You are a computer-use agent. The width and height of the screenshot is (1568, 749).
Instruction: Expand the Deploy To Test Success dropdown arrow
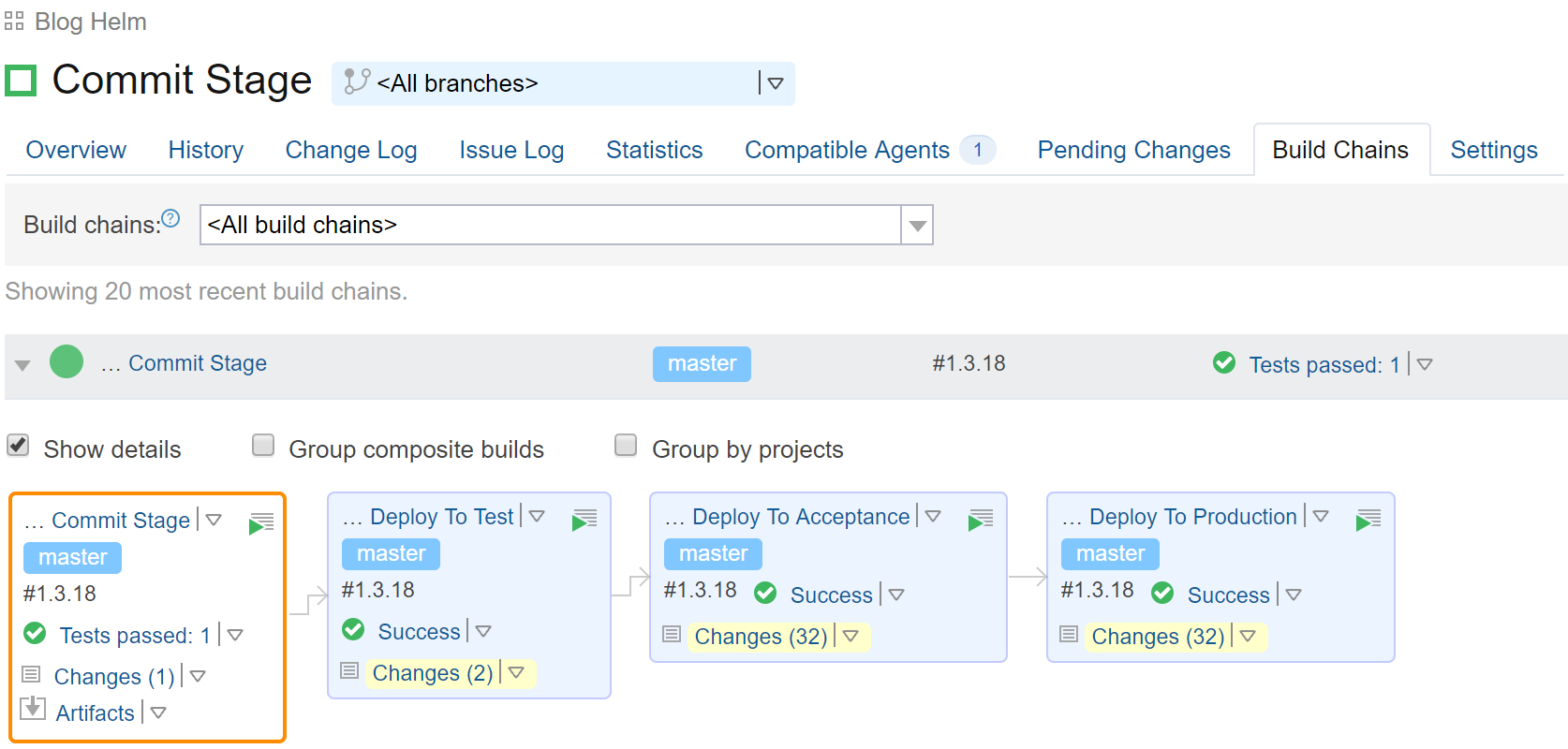pyautogui.click(x=483, y=632)
